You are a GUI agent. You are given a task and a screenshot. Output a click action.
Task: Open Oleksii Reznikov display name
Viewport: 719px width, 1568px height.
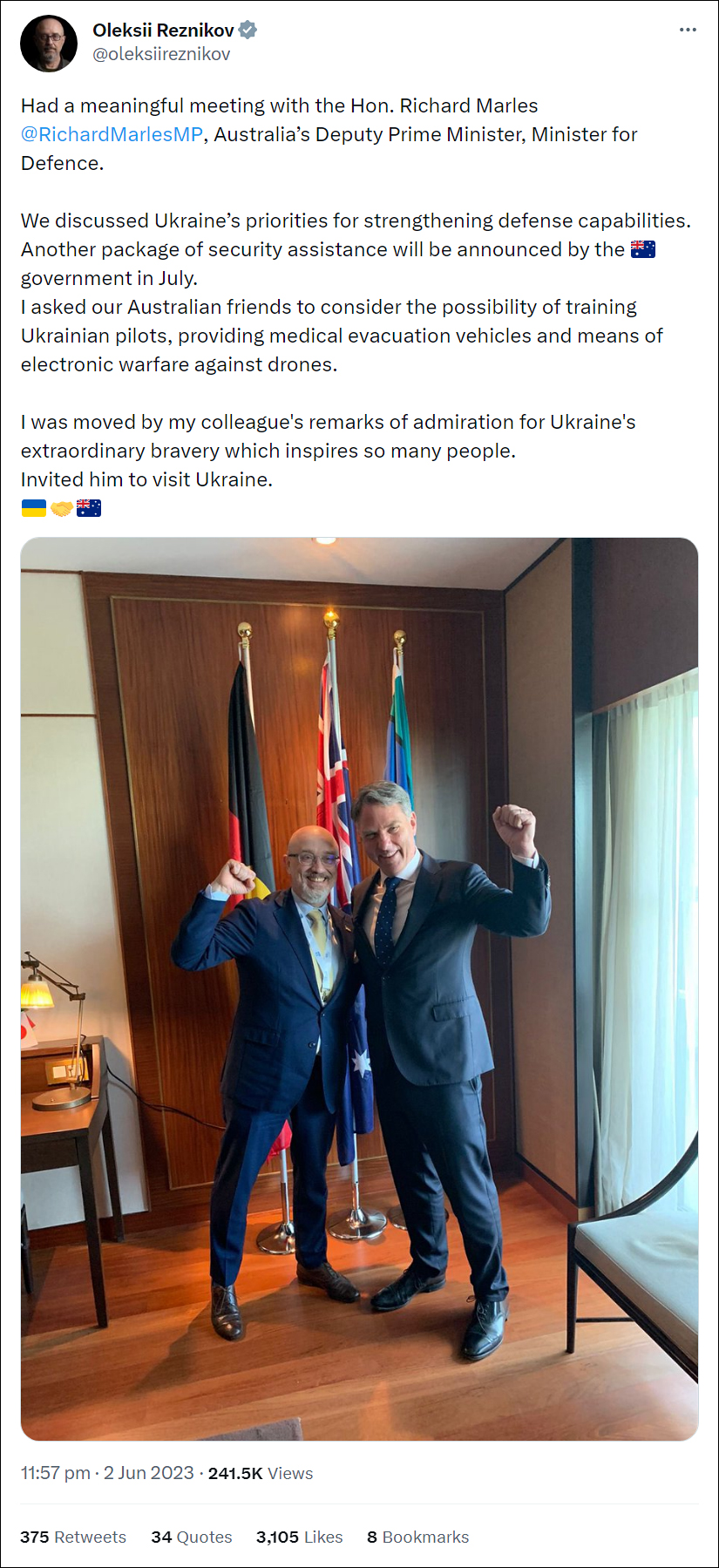point(163,30)
